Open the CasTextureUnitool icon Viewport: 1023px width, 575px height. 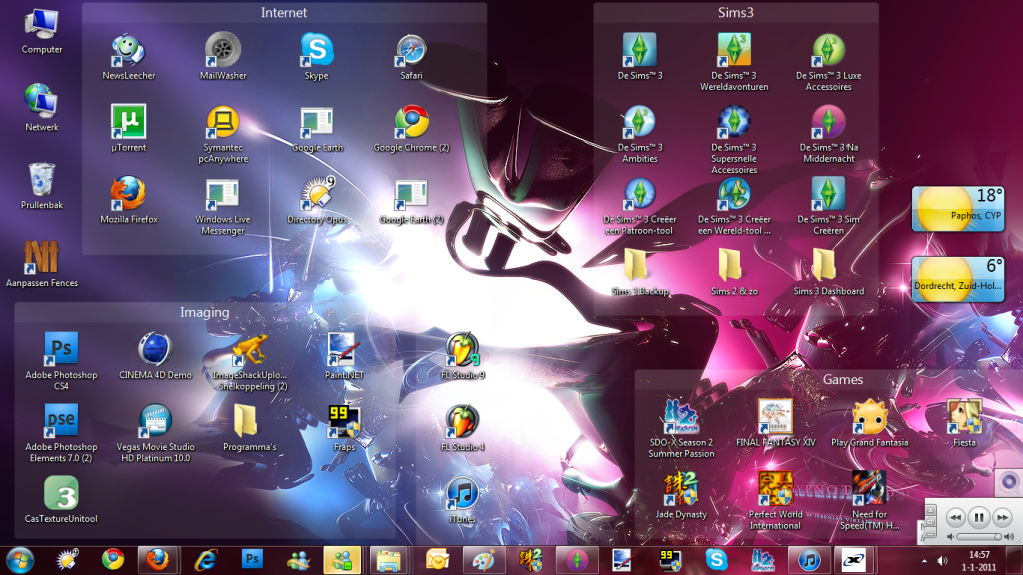tap(61, 499)
